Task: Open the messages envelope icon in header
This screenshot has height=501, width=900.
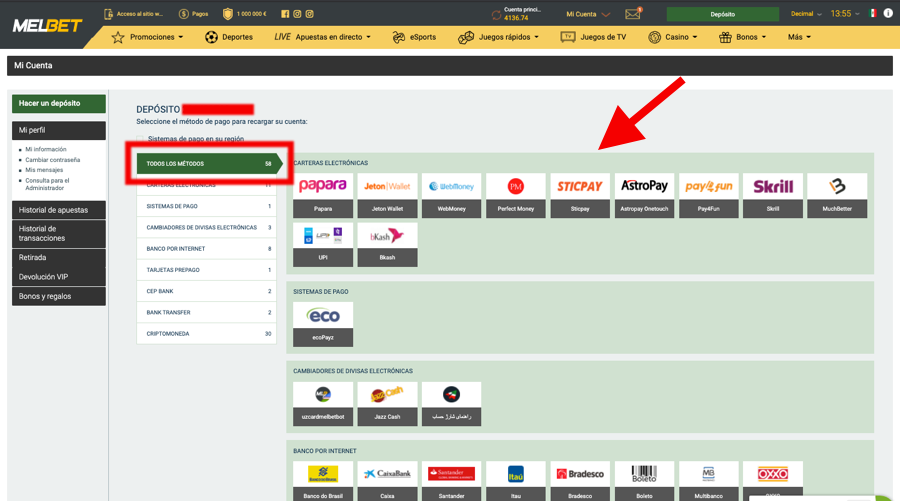Action: click(x=633, y=14)
